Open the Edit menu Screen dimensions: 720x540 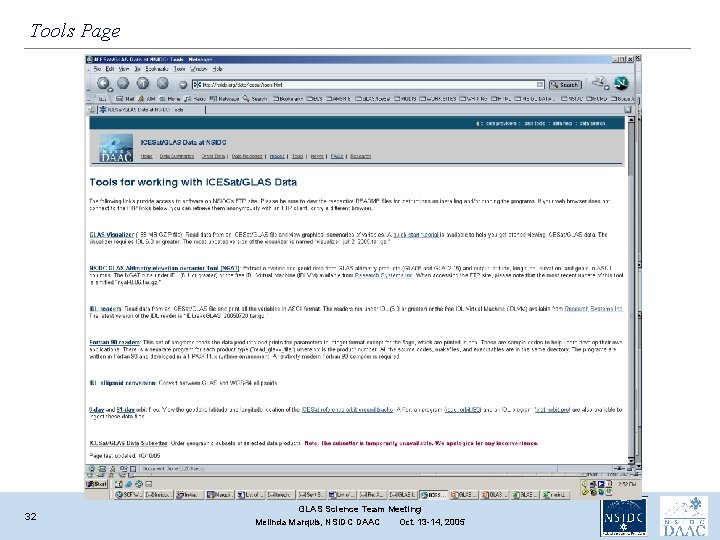(110, 69)
